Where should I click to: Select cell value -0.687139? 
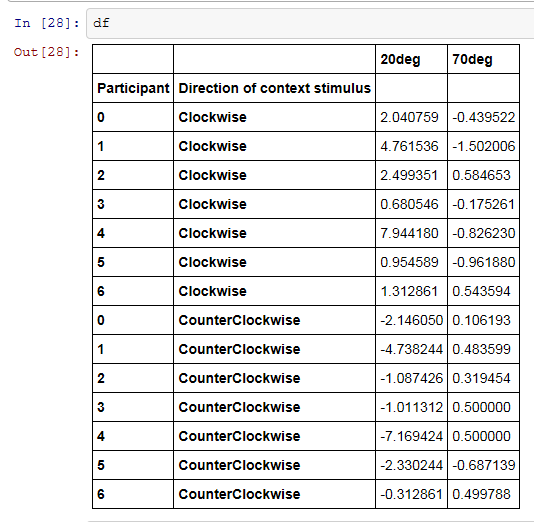tap(484, 465)
